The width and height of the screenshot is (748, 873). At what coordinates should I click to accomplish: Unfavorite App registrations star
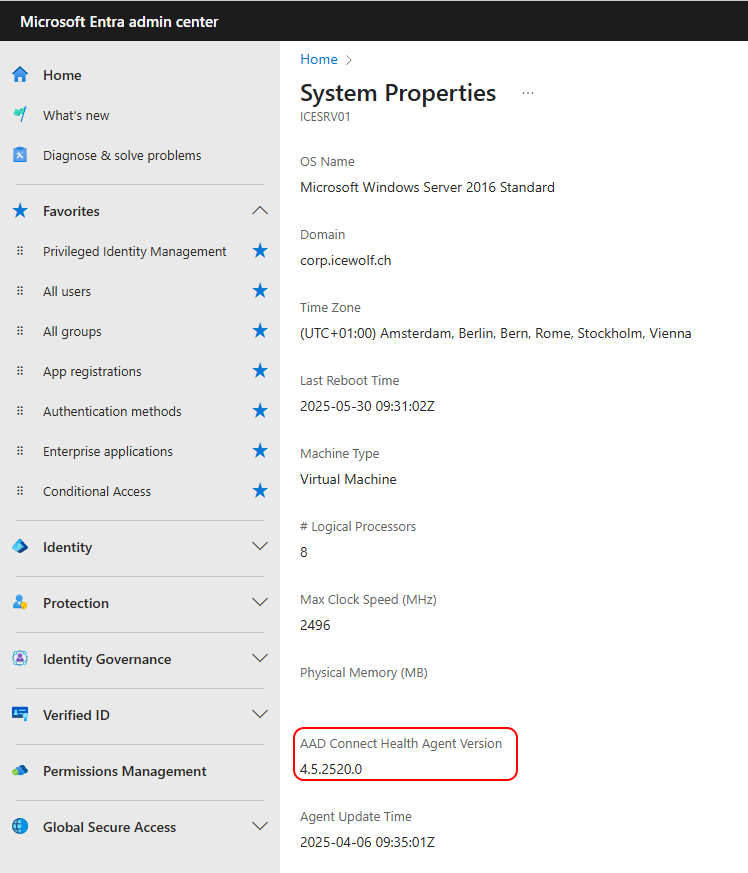(x=260, y=371)
